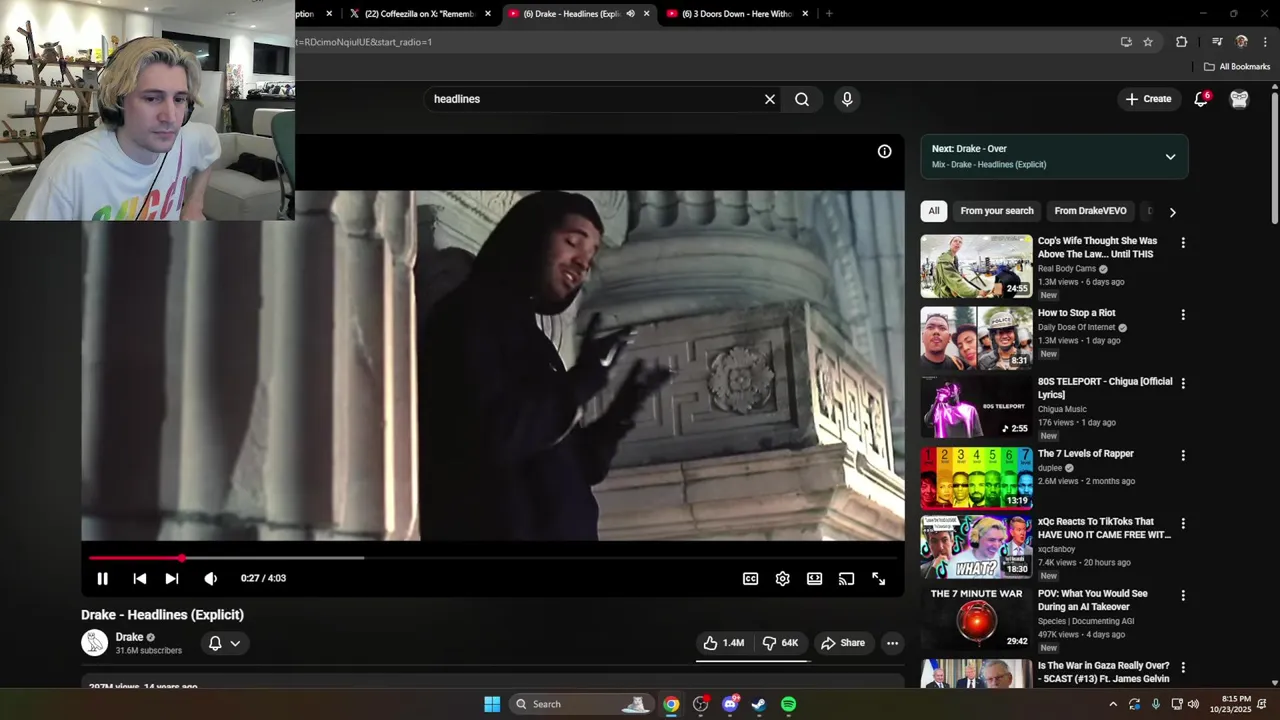Open Chrome from the taskbar
The height and width of the screenshot is (720, 1280).
click(x=671, y=704)
